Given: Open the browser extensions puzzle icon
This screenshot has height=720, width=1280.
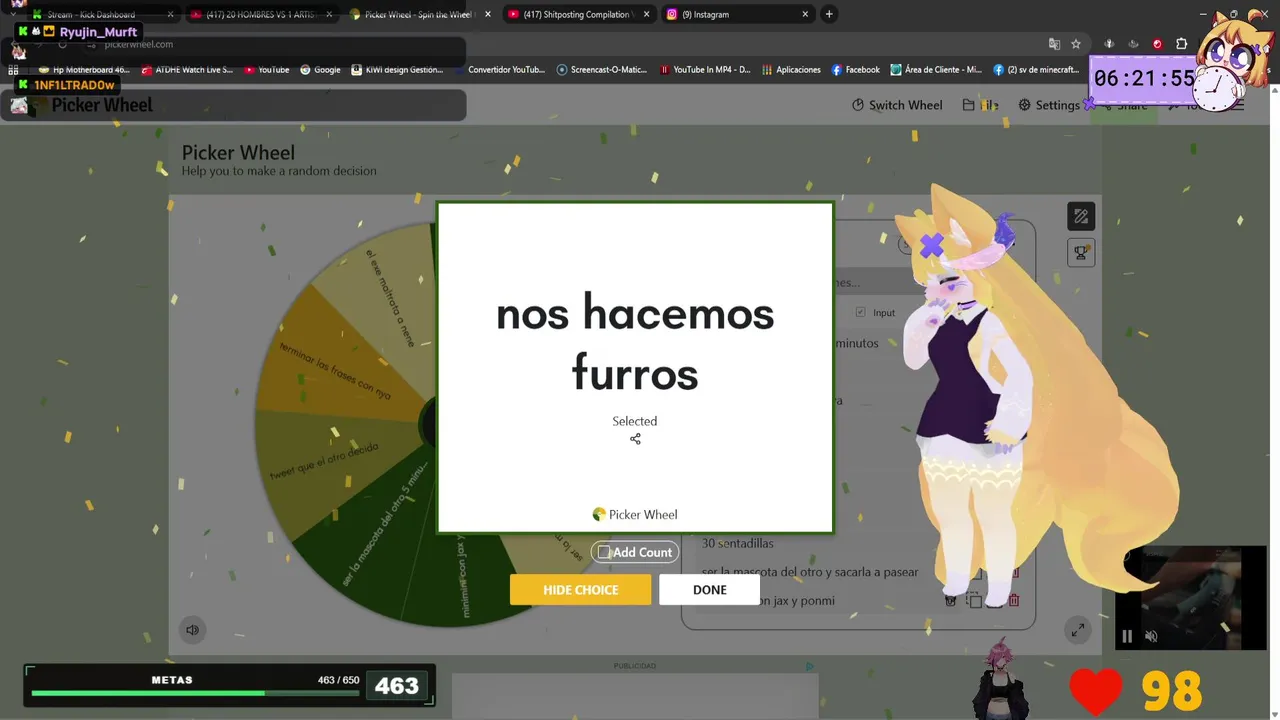Looking at the screenshot, I should (1182, 44).
